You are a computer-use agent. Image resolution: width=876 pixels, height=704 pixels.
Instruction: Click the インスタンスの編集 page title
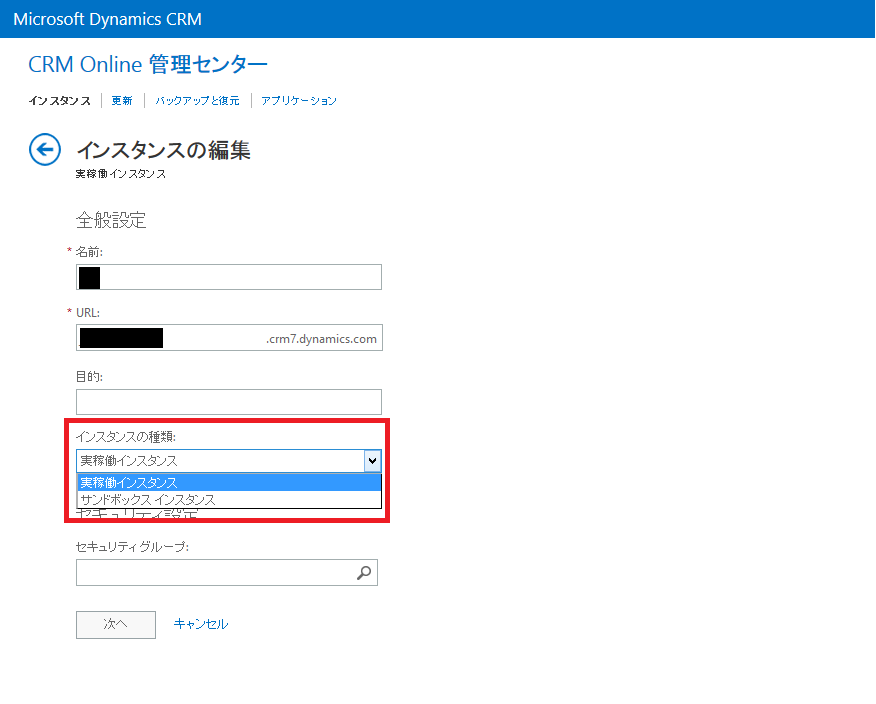click(x=163, y=150)
